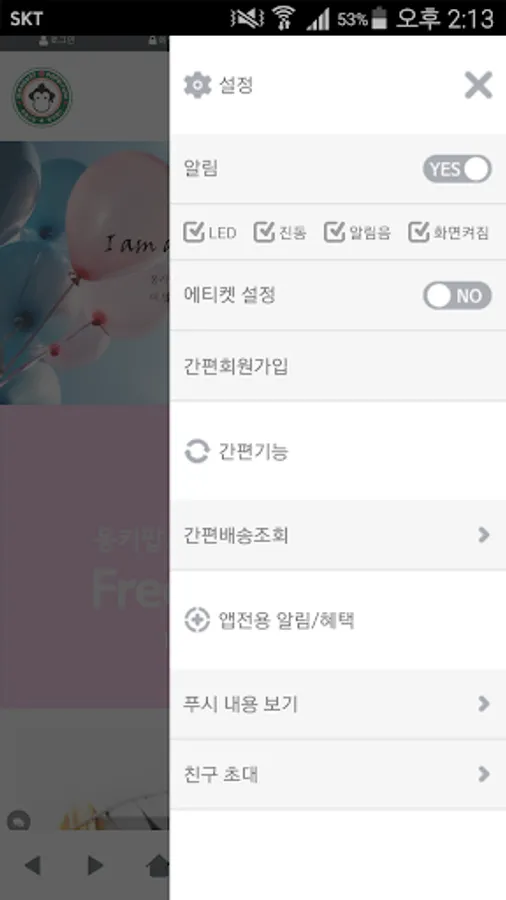Go back with left arrow icon
Screen dimensions: 506x900
tap(32, 864)
